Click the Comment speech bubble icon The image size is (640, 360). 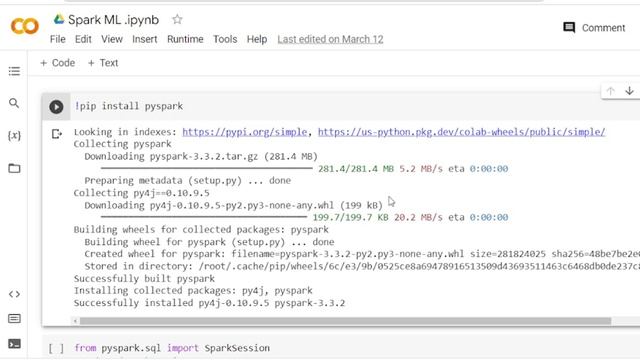click(569, 28)
